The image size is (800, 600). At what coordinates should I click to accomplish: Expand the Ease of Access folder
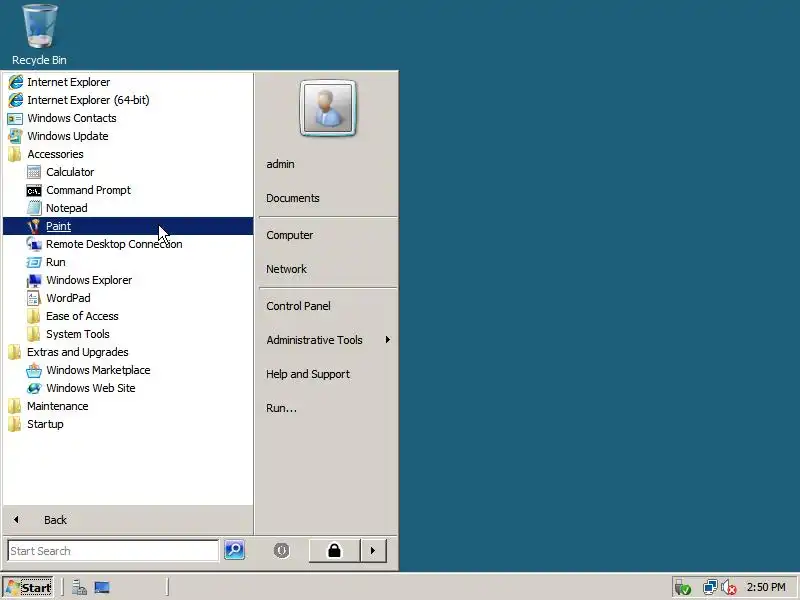point(128,316)
